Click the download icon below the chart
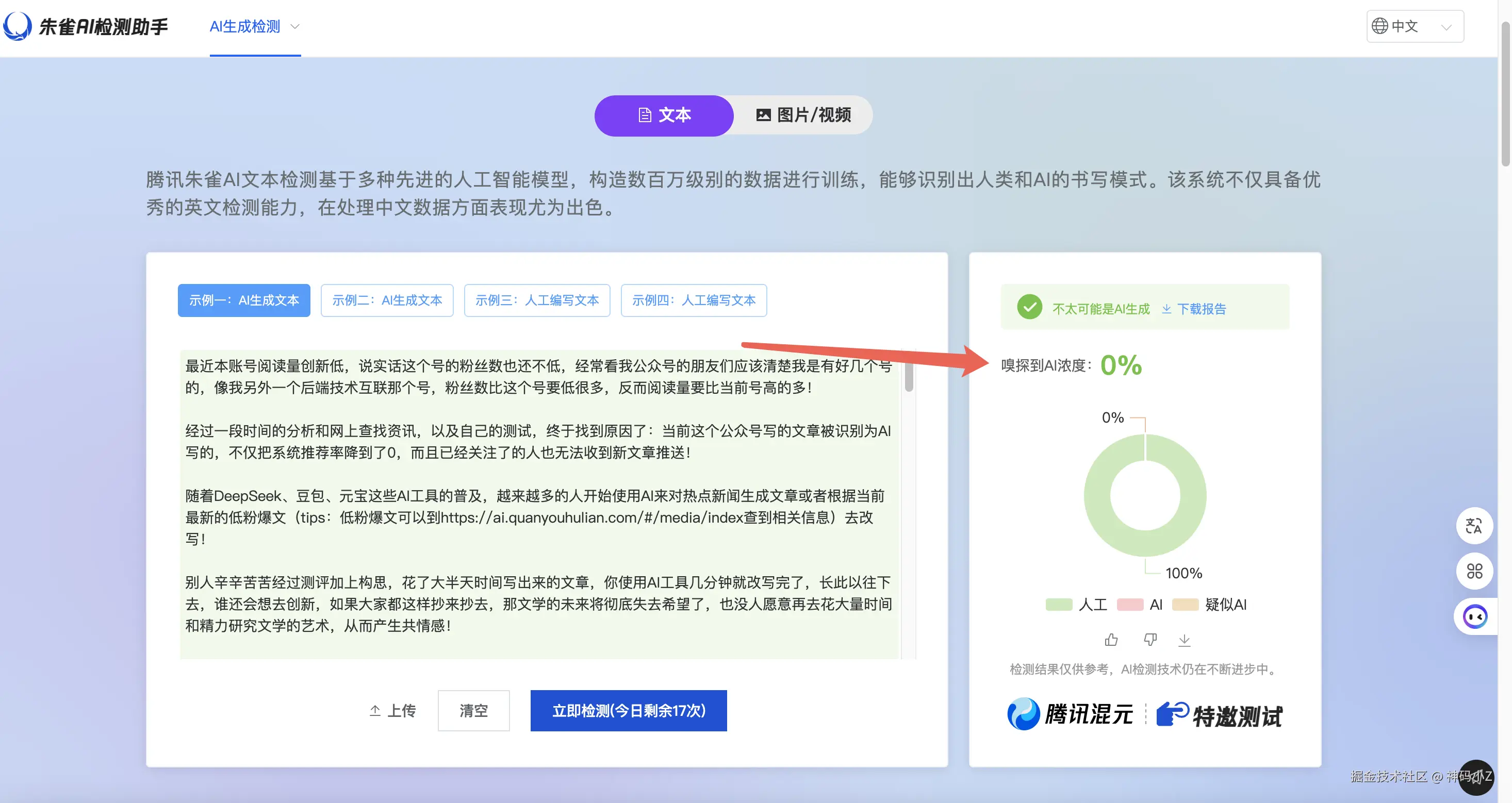This screenshot has width=1512, height=803. click(x=1185, y=640)
